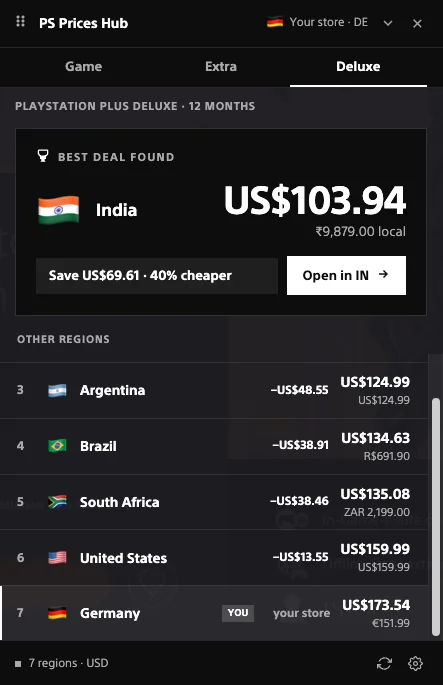Select the Germany row
The image size is (443, 685).
[x=214, y=613]
